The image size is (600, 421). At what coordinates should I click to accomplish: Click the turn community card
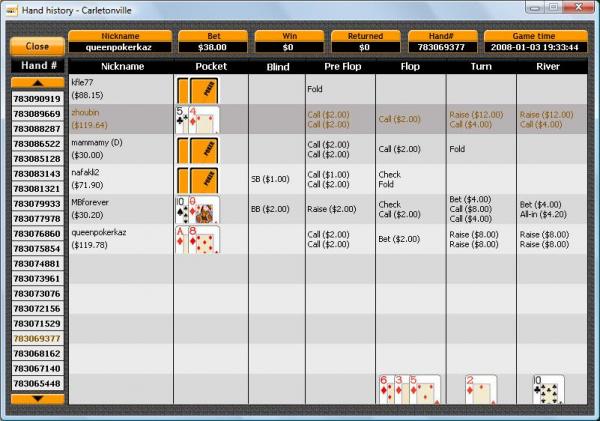pos(480,389)
